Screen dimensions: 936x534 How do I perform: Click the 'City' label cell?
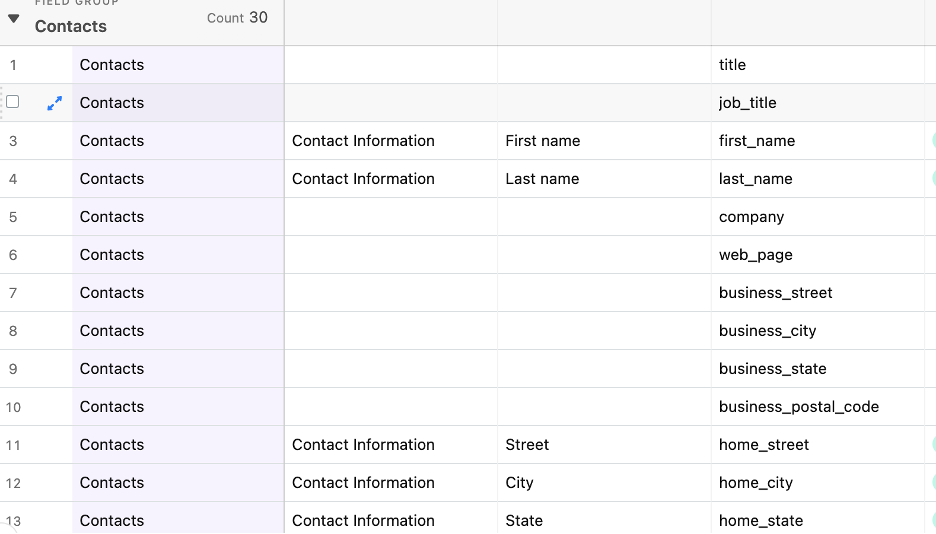tap(519, 483)
